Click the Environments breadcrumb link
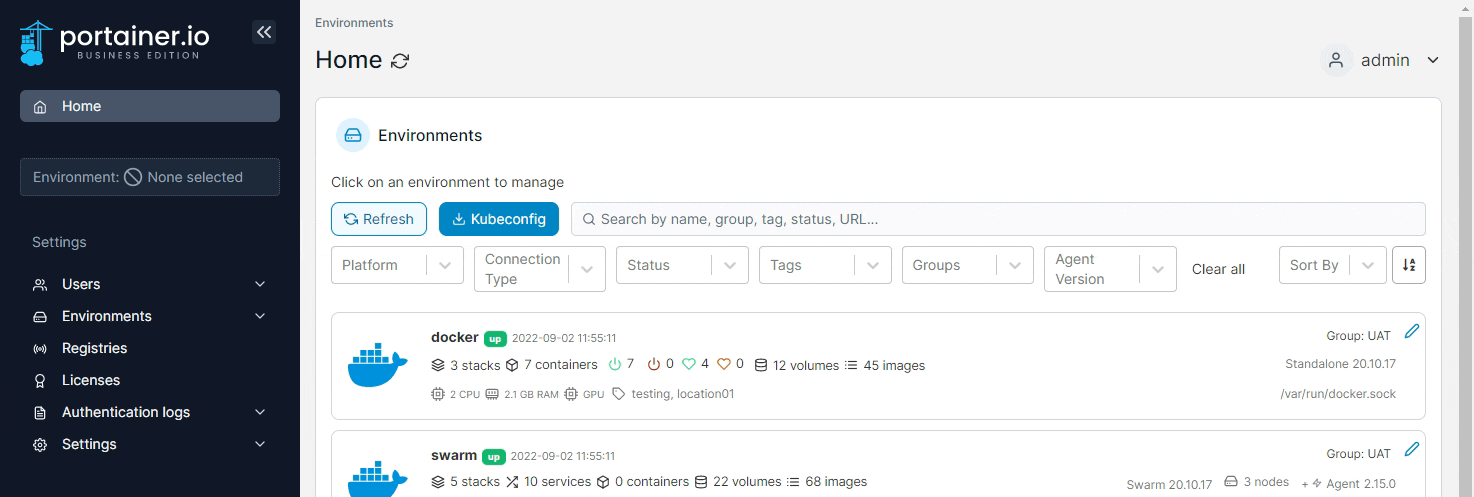 [354, 22]
